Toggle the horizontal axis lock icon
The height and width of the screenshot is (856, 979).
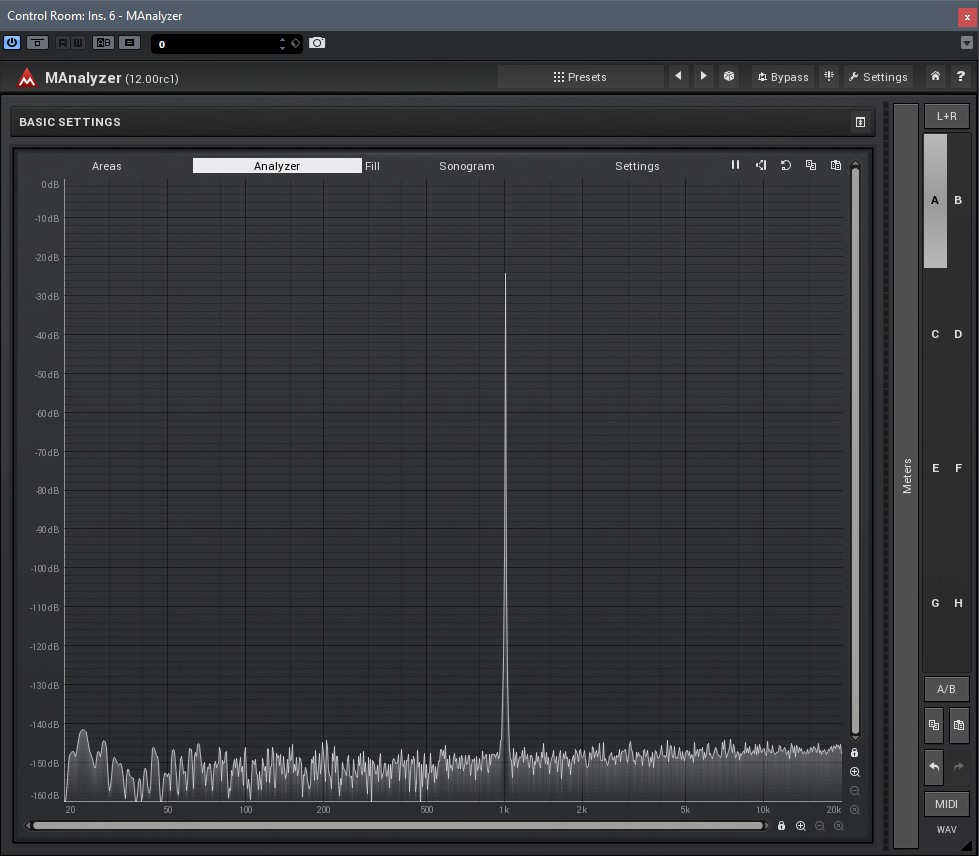pyautogui.click(x=781, y=825)
